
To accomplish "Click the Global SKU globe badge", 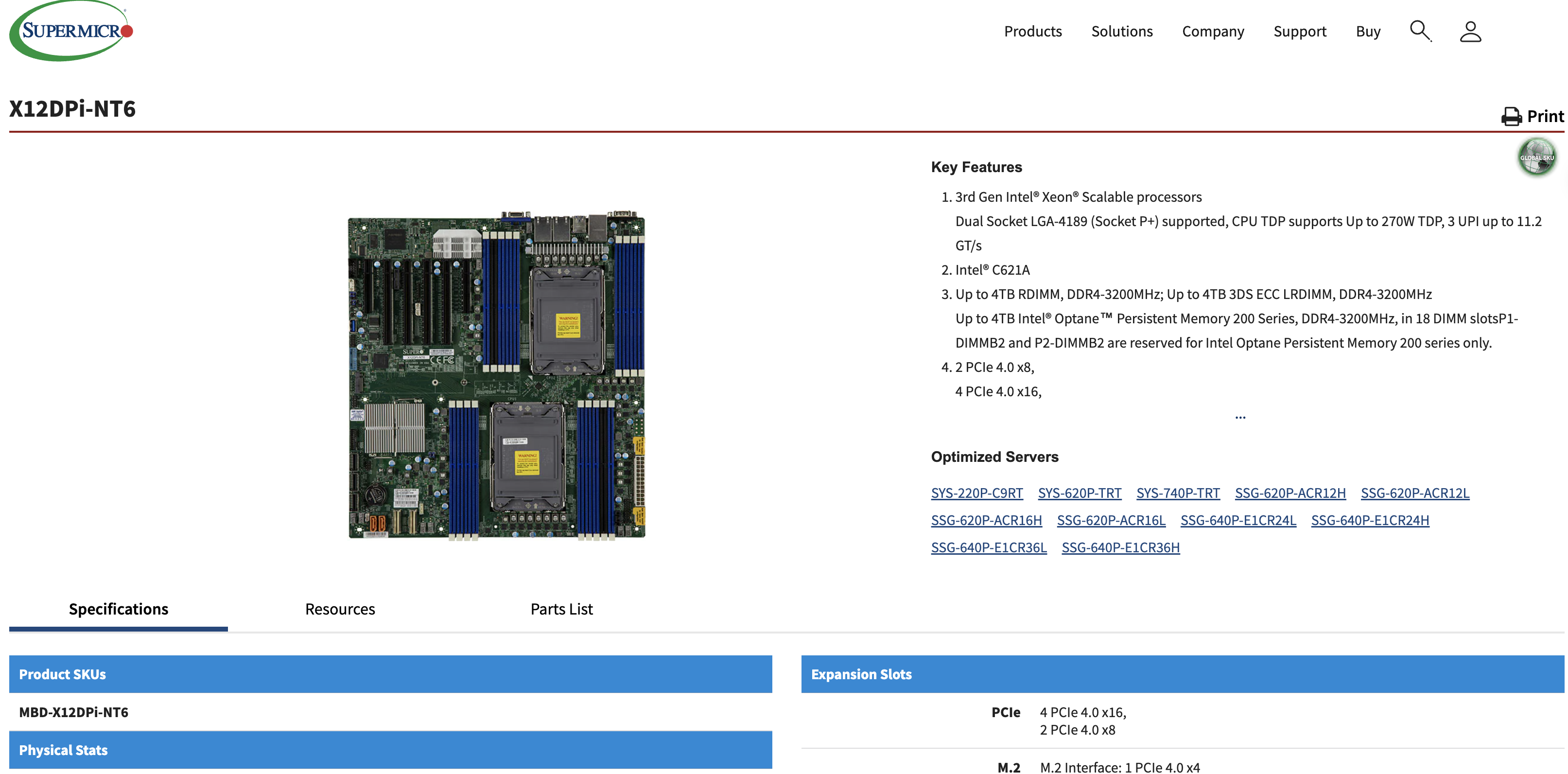I will pos(1536,157).
